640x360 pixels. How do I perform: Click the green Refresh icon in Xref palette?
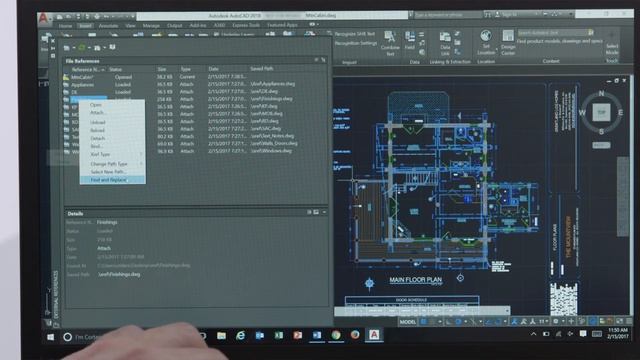click(x=82, y=48)
